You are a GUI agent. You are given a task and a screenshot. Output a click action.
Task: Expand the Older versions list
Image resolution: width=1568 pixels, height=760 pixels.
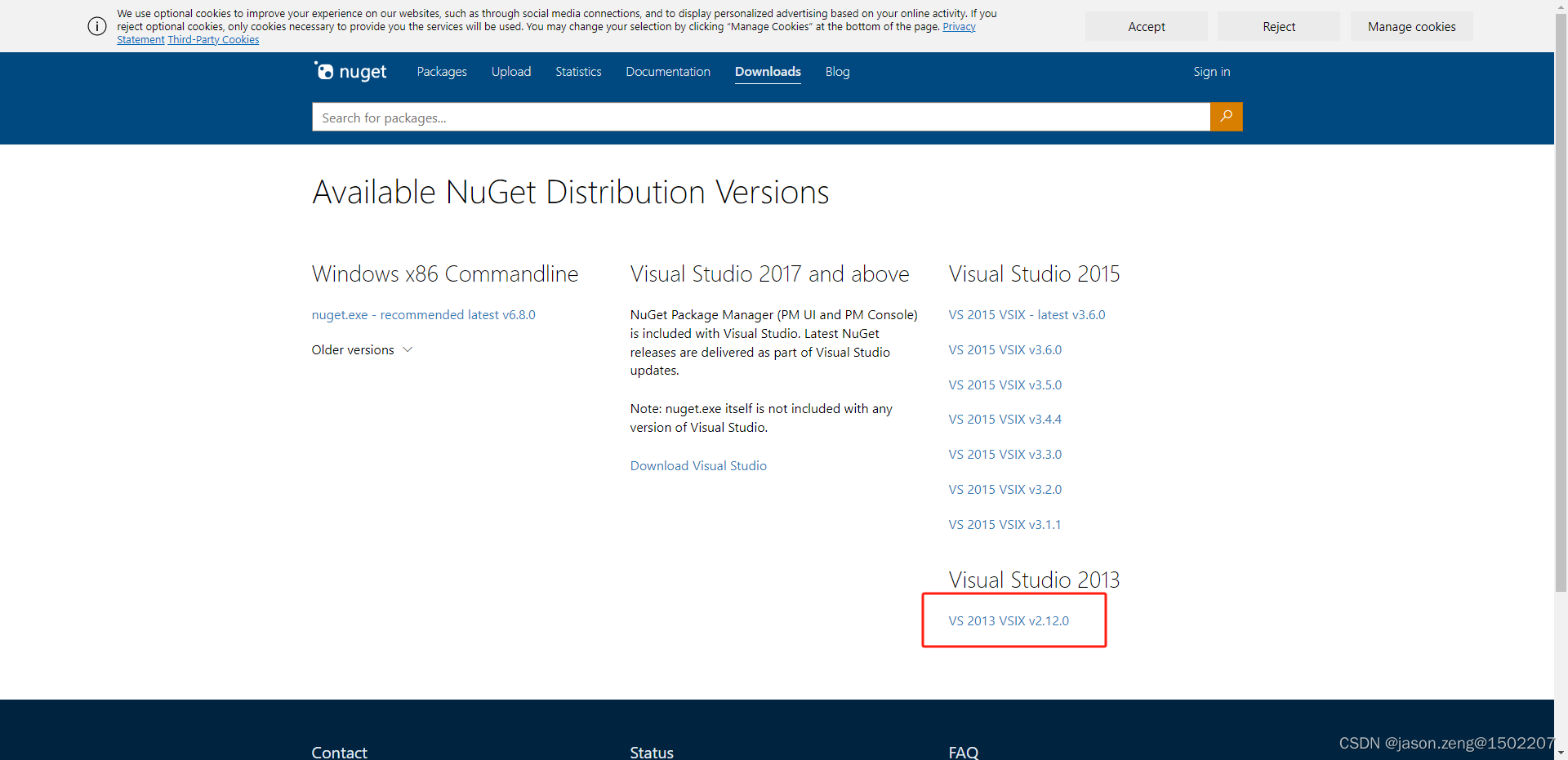click(362, 349)
